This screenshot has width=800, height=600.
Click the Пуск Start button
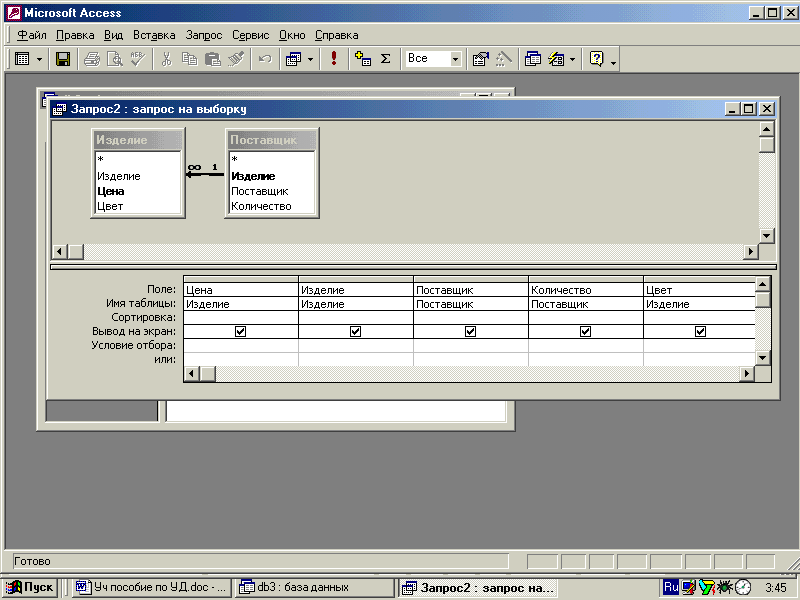point(30,587)
